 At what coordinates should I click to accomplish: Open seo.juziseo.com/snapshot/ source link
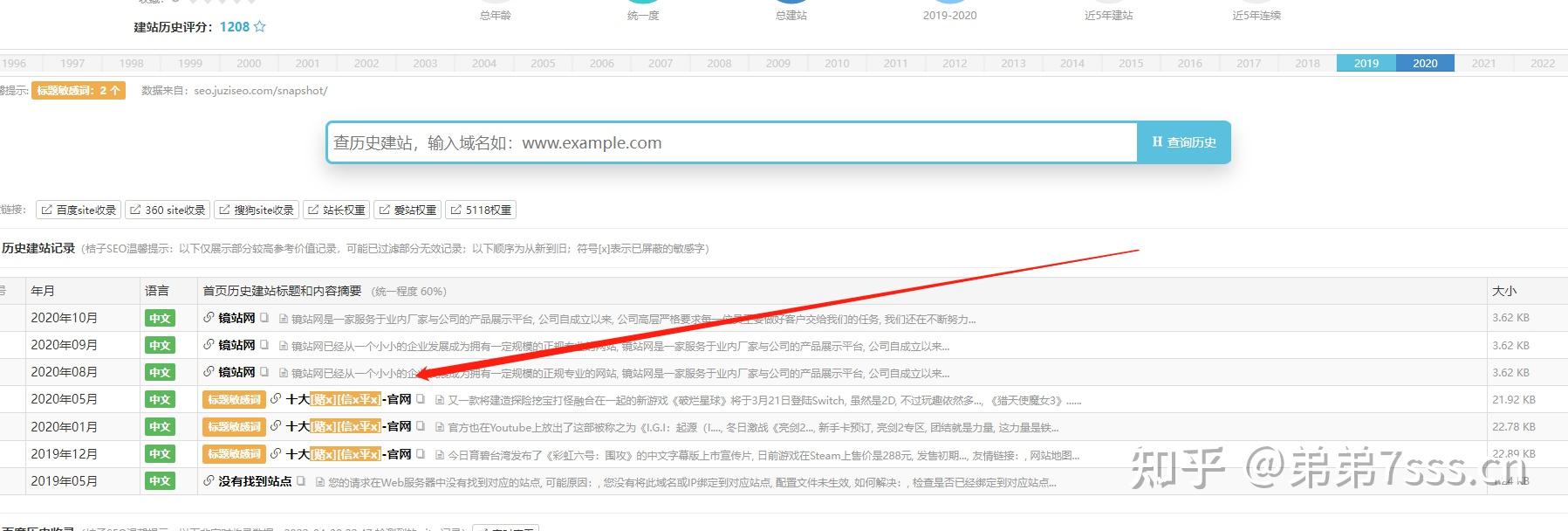pos(261,90)
